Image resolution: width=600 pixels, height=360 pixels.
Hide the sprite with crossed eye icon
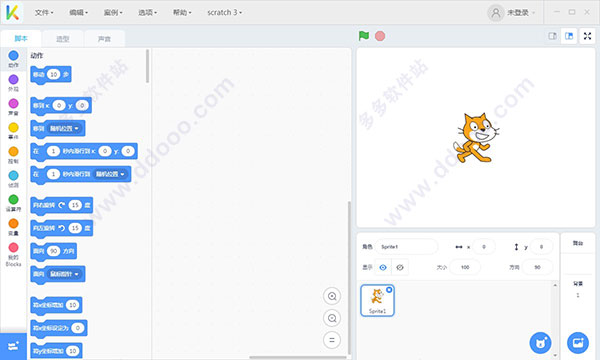tap(400, 267)
